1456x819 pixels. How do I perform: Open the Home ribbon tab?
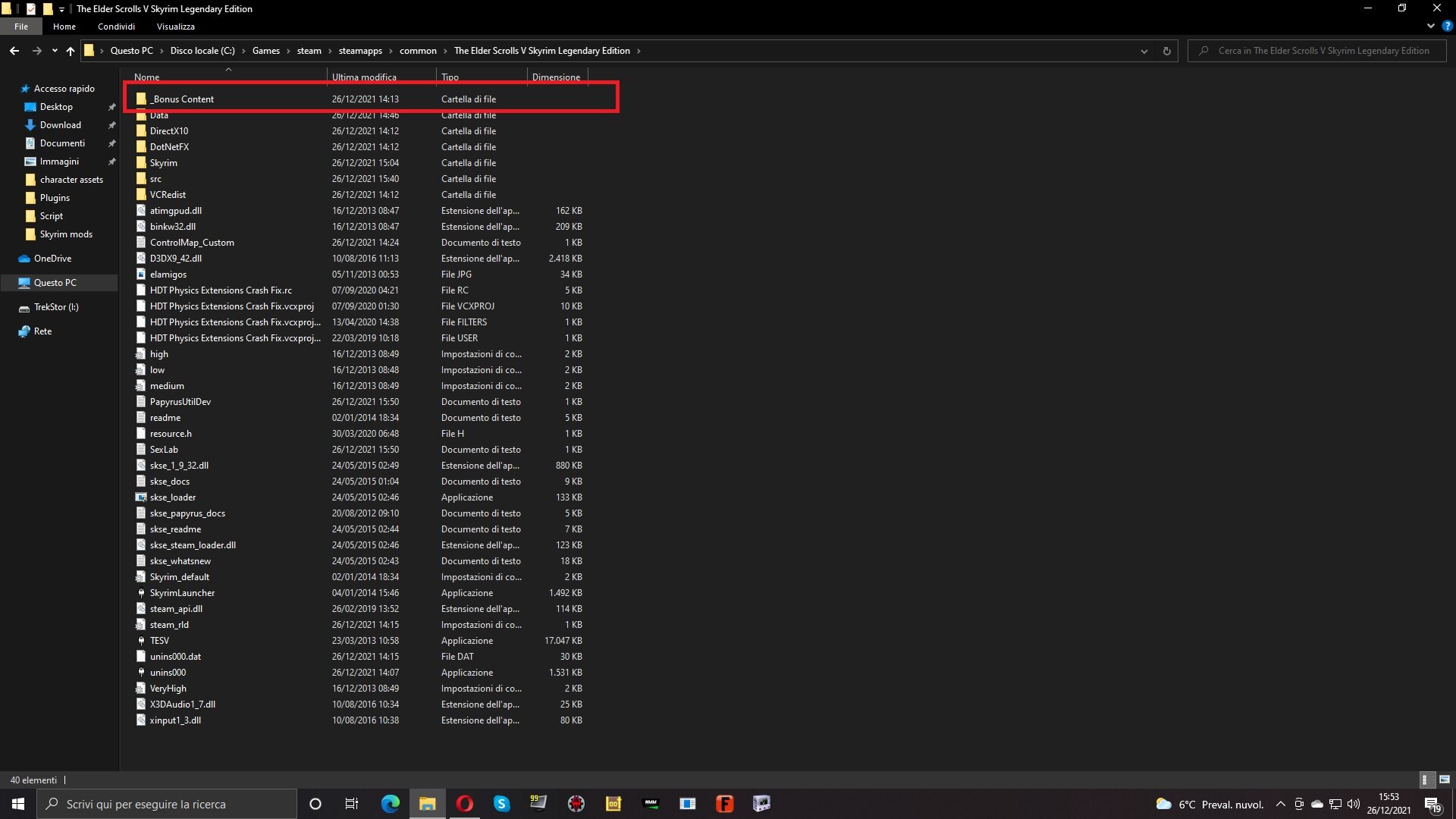[64, 27]
